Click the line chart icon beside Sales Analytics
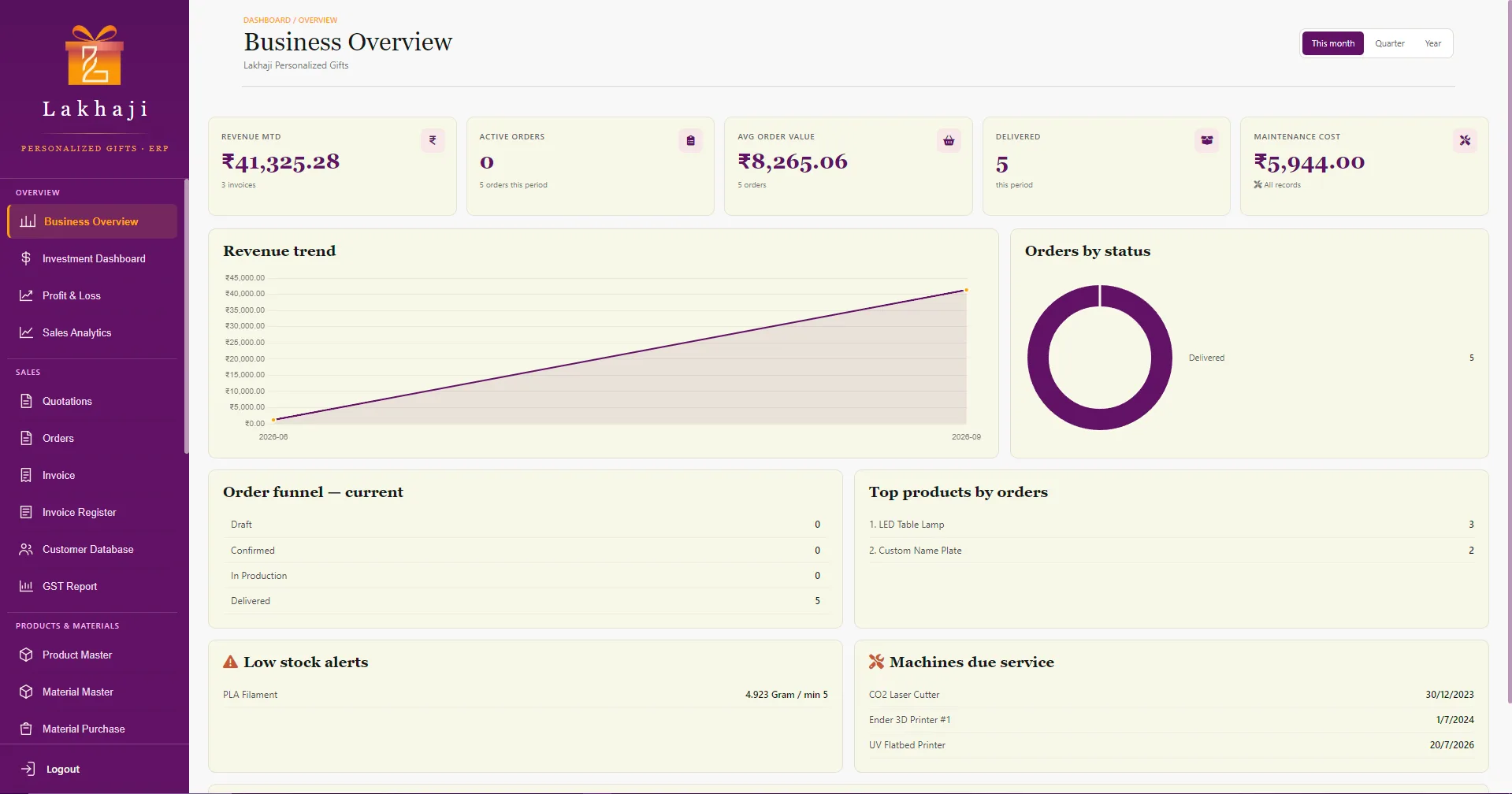The height and width of the screenshot is (794, 1512). tap(26, 332)
